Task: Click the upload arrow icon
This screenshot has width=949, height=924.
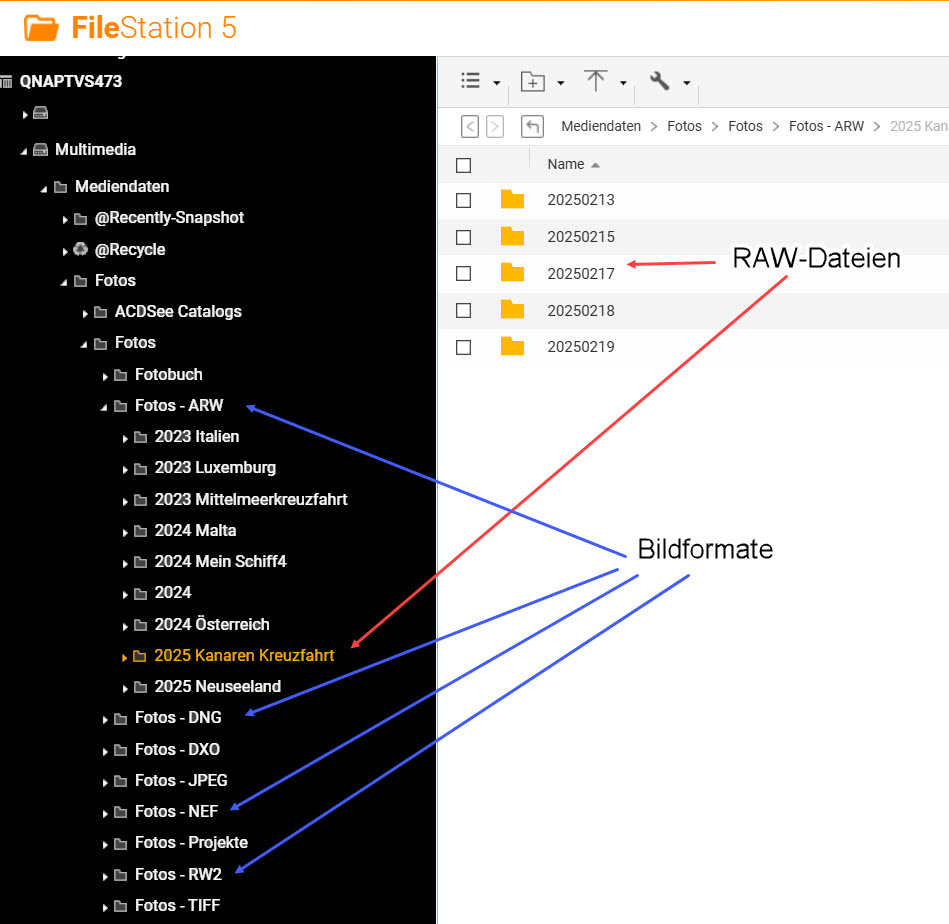Action: tap(596, 82)
